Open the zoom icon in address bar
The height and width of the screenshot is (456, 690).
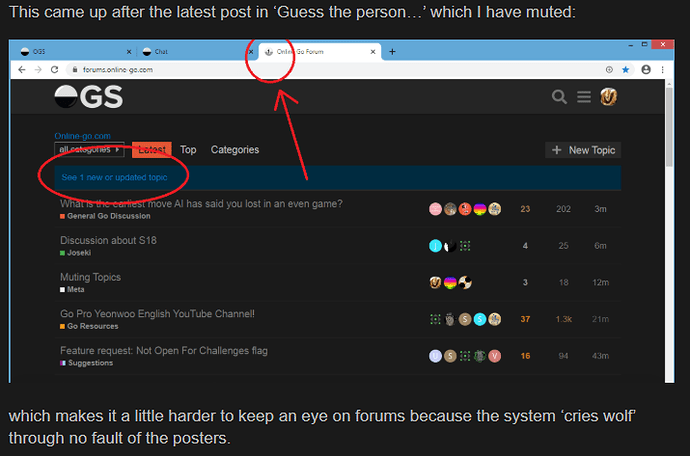point(609,70)
